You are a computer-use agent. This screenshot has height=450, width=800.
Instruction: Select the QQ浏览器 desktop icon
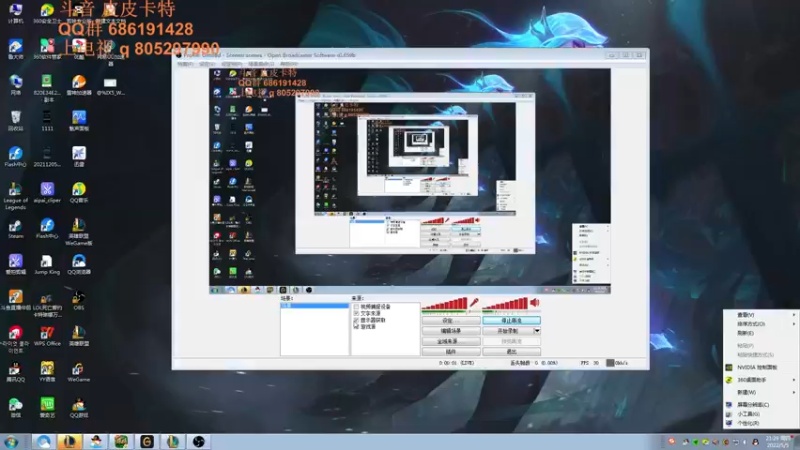79,264
